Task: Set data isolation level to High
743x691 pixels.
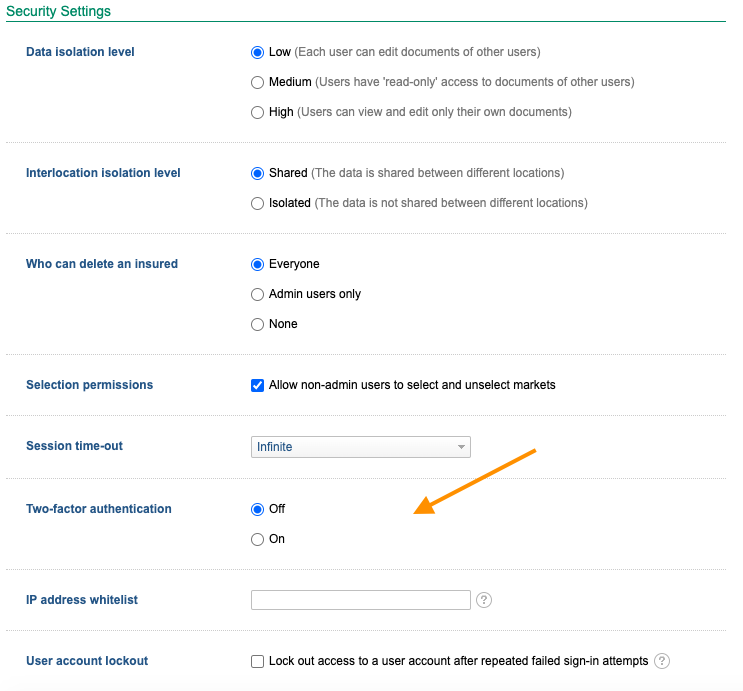Action: click(258, 112)
